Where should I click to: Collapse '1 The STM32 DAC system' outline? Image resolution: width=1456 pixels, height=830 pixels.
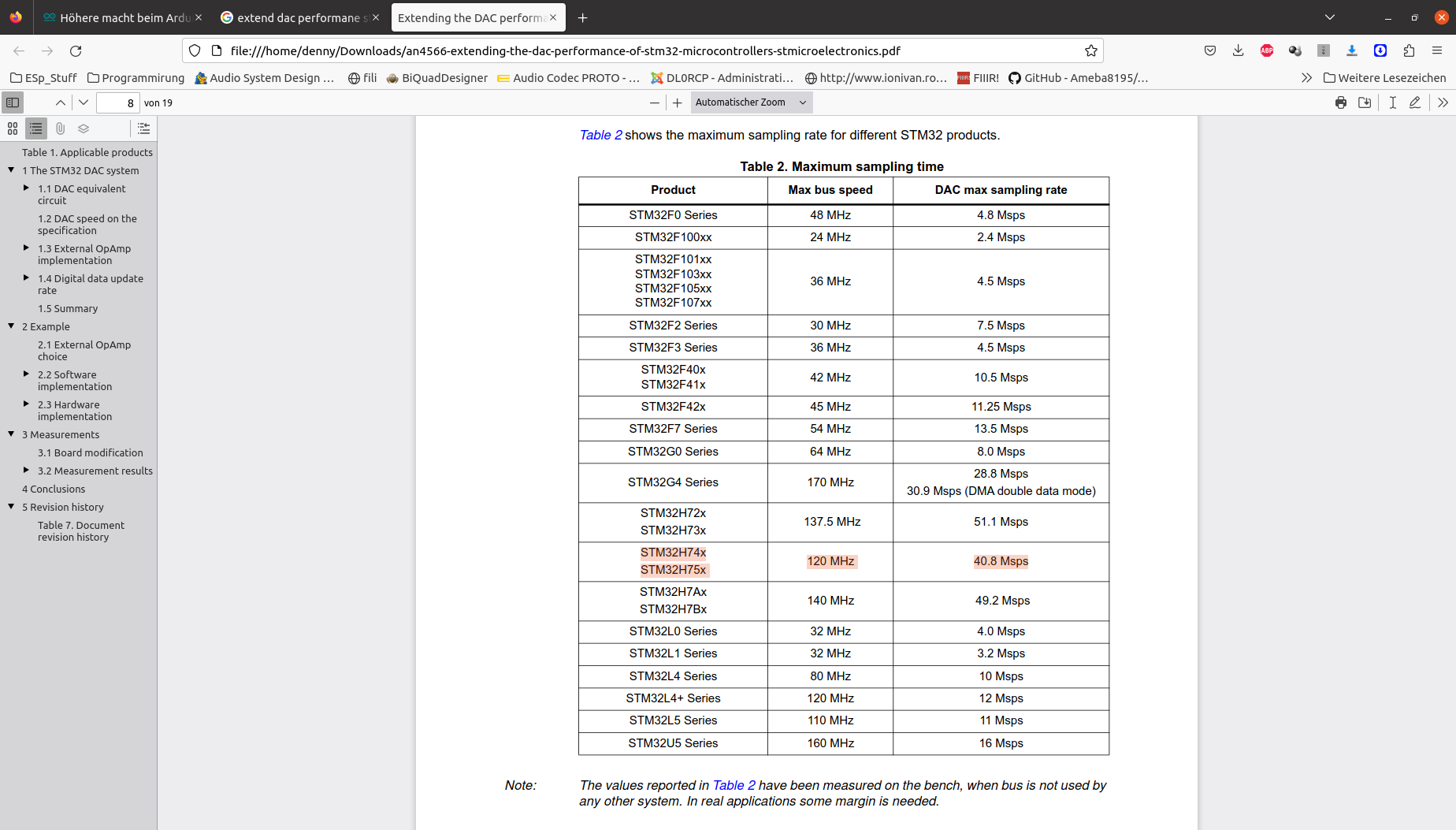click(x=11, y=170)
